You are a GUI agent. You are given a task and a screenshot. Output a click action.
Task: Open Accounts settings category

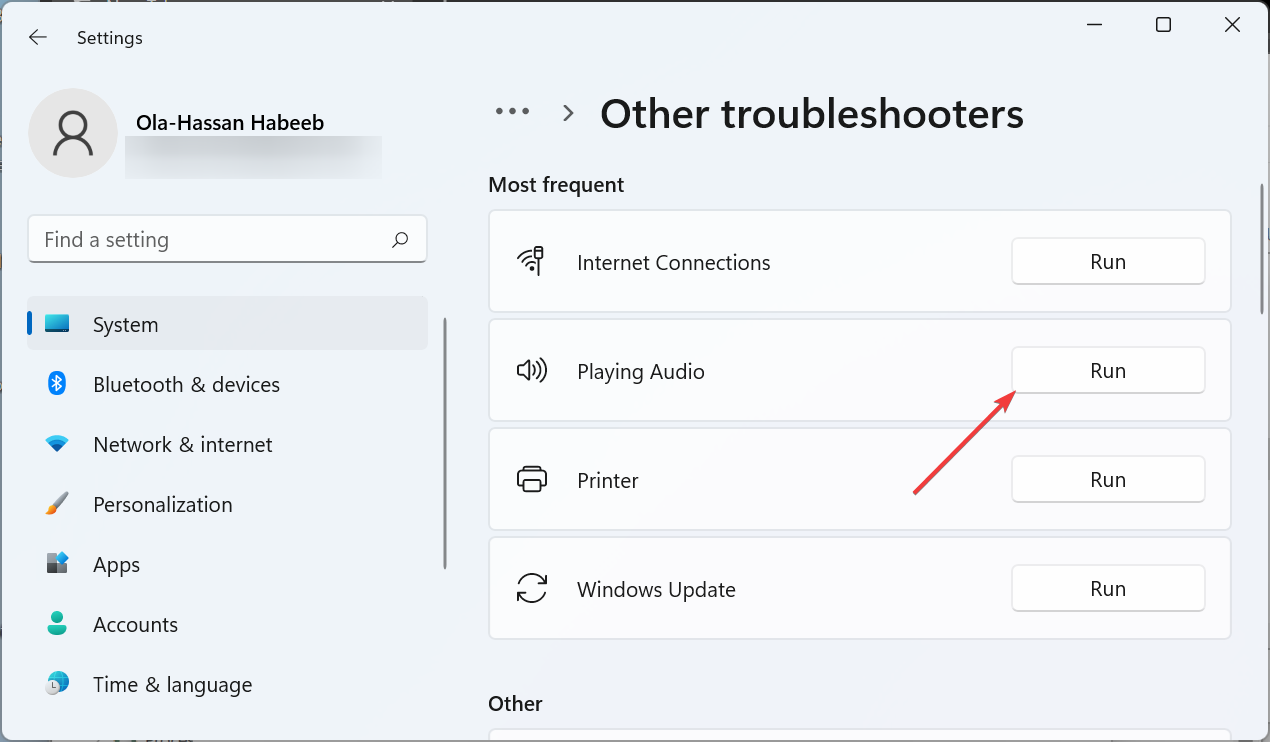point(227,624)
